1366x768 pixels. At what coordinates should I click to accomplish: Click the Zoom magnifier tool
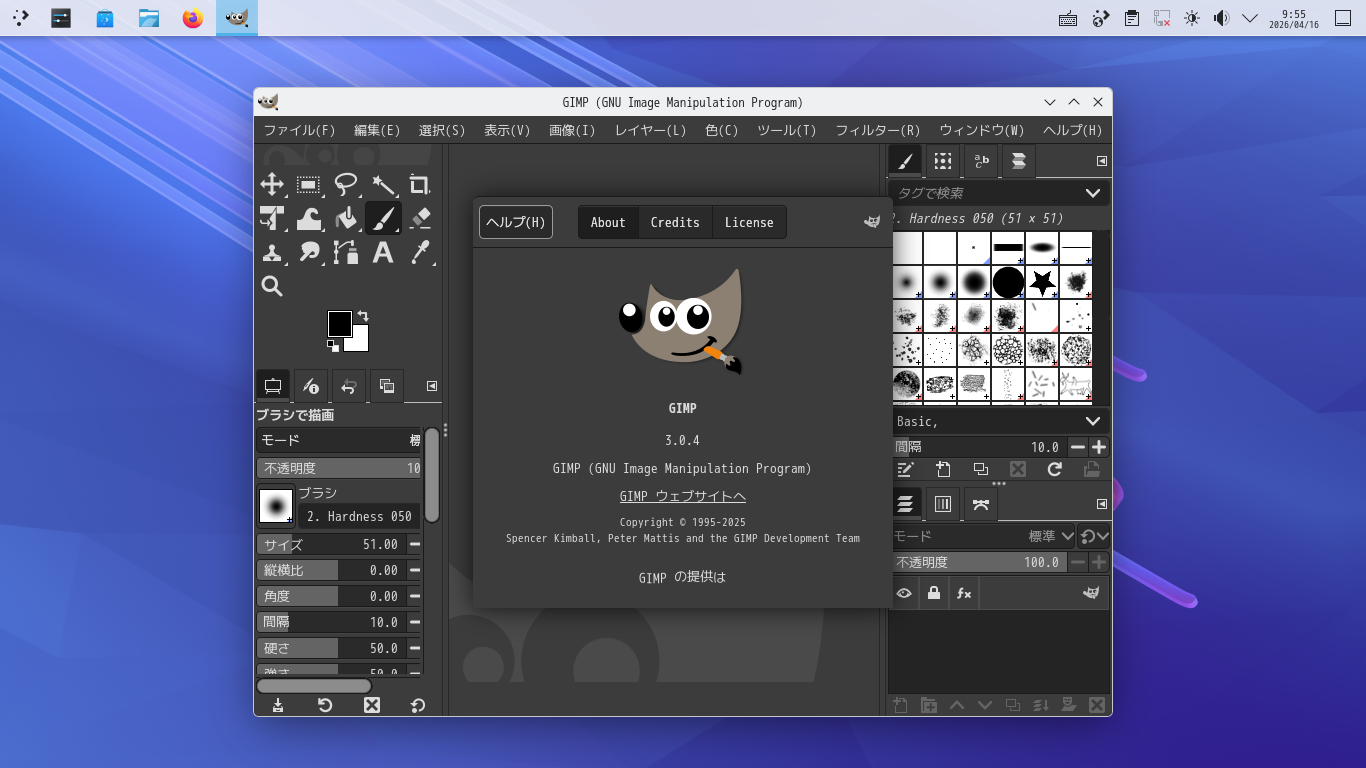272,286
